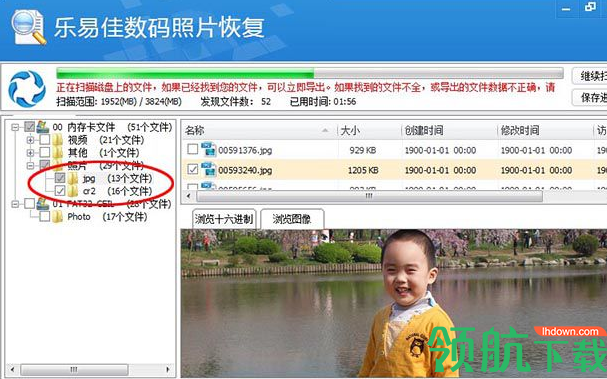The width and height of the screenshot is (607, 379).
Task: Expand the 其他 tree node
Action: click(30, 153)
